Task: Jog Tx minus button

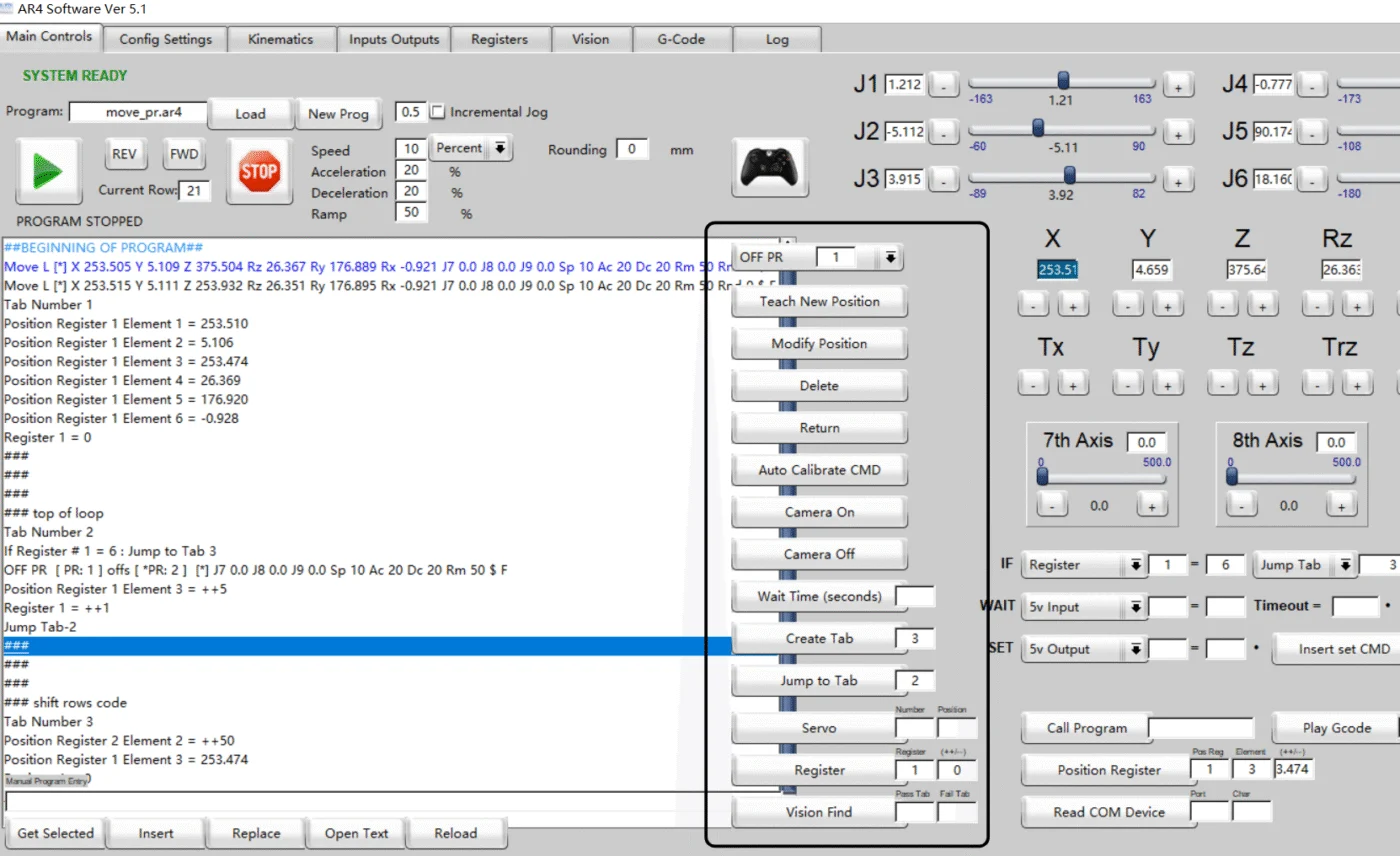Action: [1034, 382]
